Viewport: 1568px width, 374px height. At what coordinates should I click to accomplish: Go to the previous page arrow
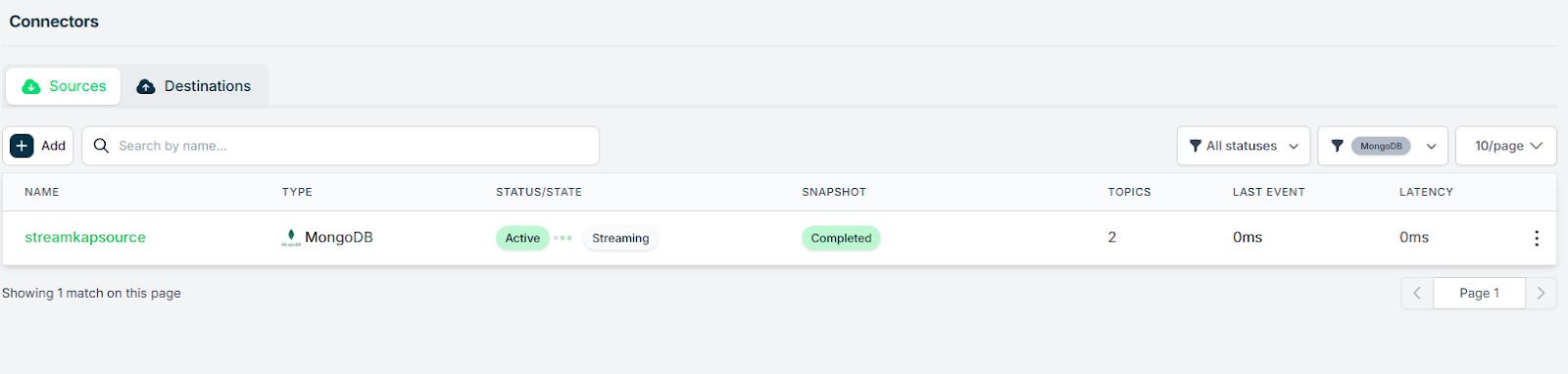tap(1417, 293)
